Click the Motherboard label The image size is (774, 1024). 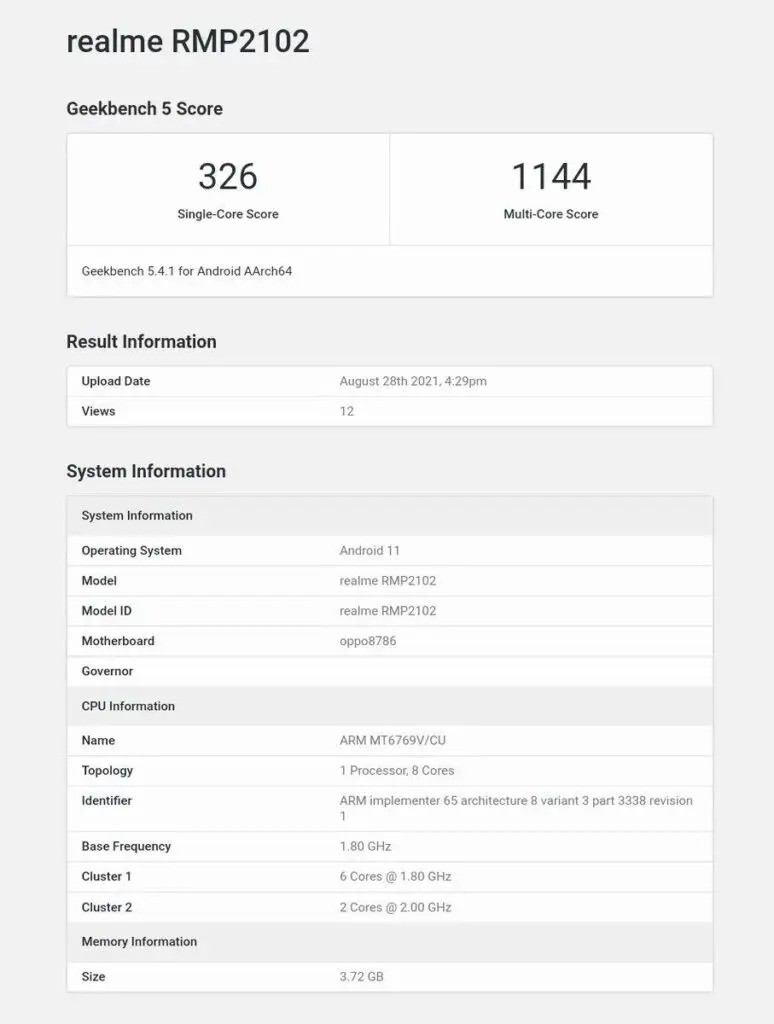[118, 641]
